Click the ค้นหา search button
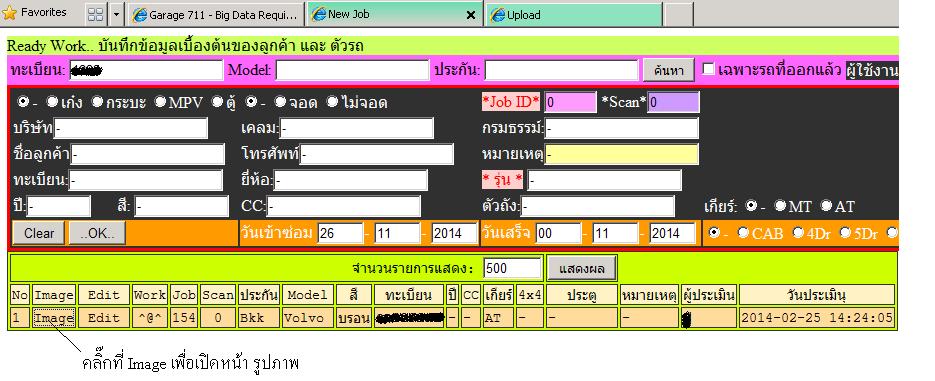Viewport: 935px width, 381px height. click(x=668, y=70)
